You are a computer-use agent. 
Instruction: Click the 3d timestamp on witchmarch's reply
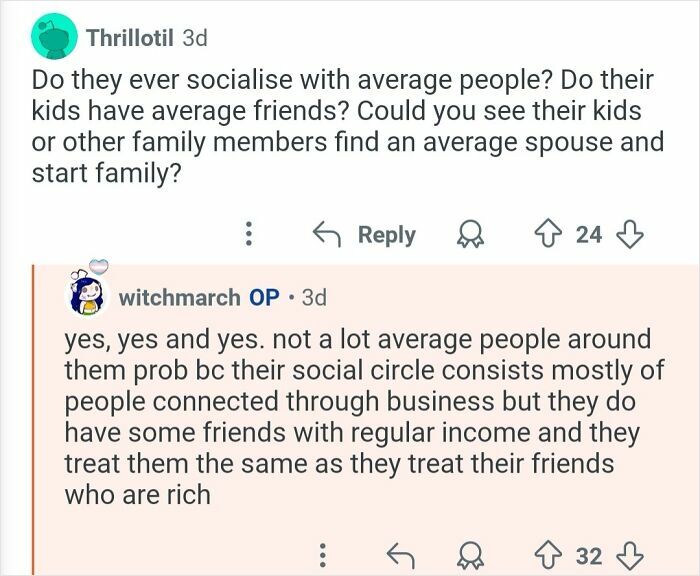(x=314, y=297)
